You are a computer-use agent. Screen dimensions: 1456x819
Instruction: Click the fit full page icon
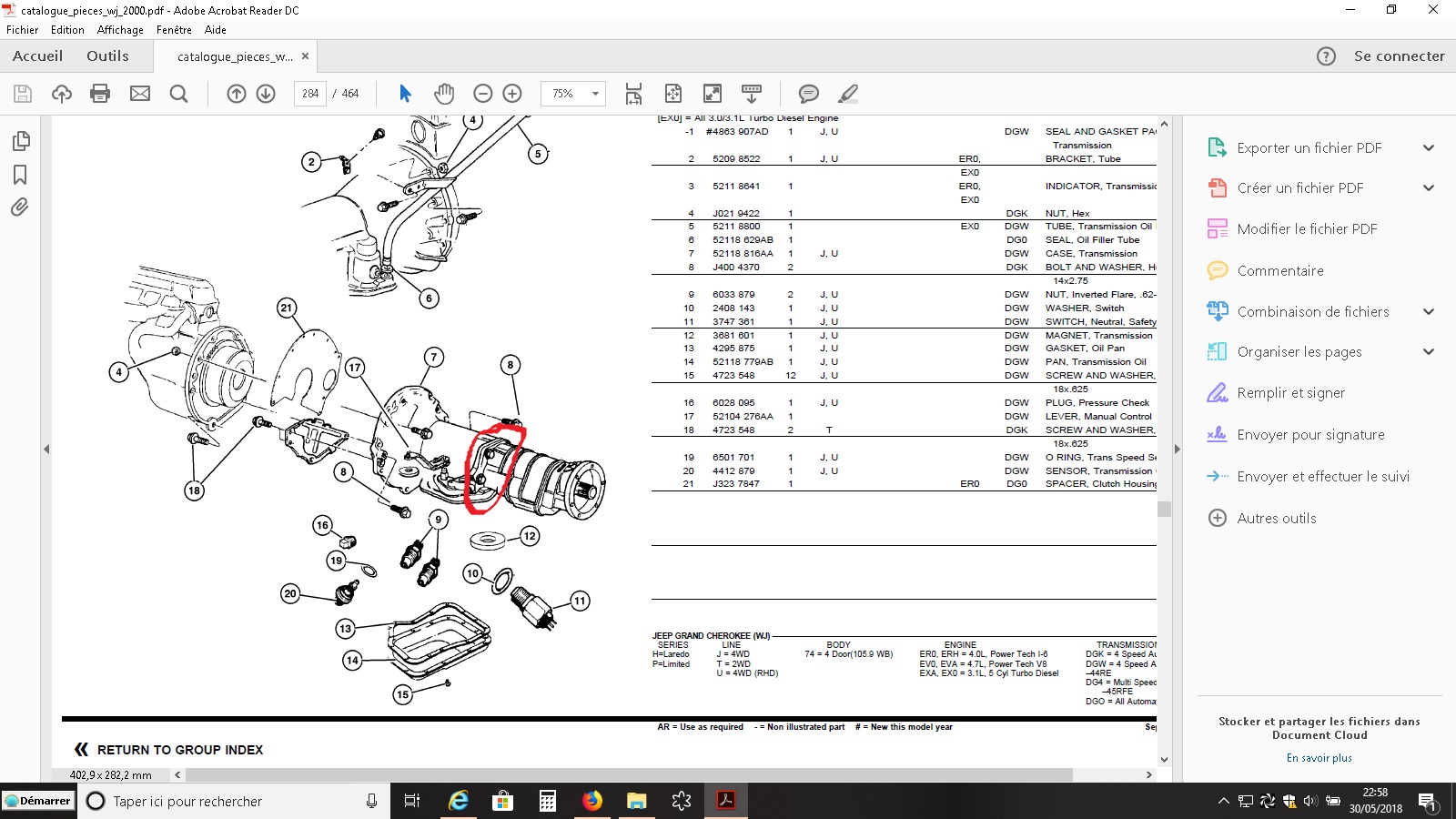(673, 93)
